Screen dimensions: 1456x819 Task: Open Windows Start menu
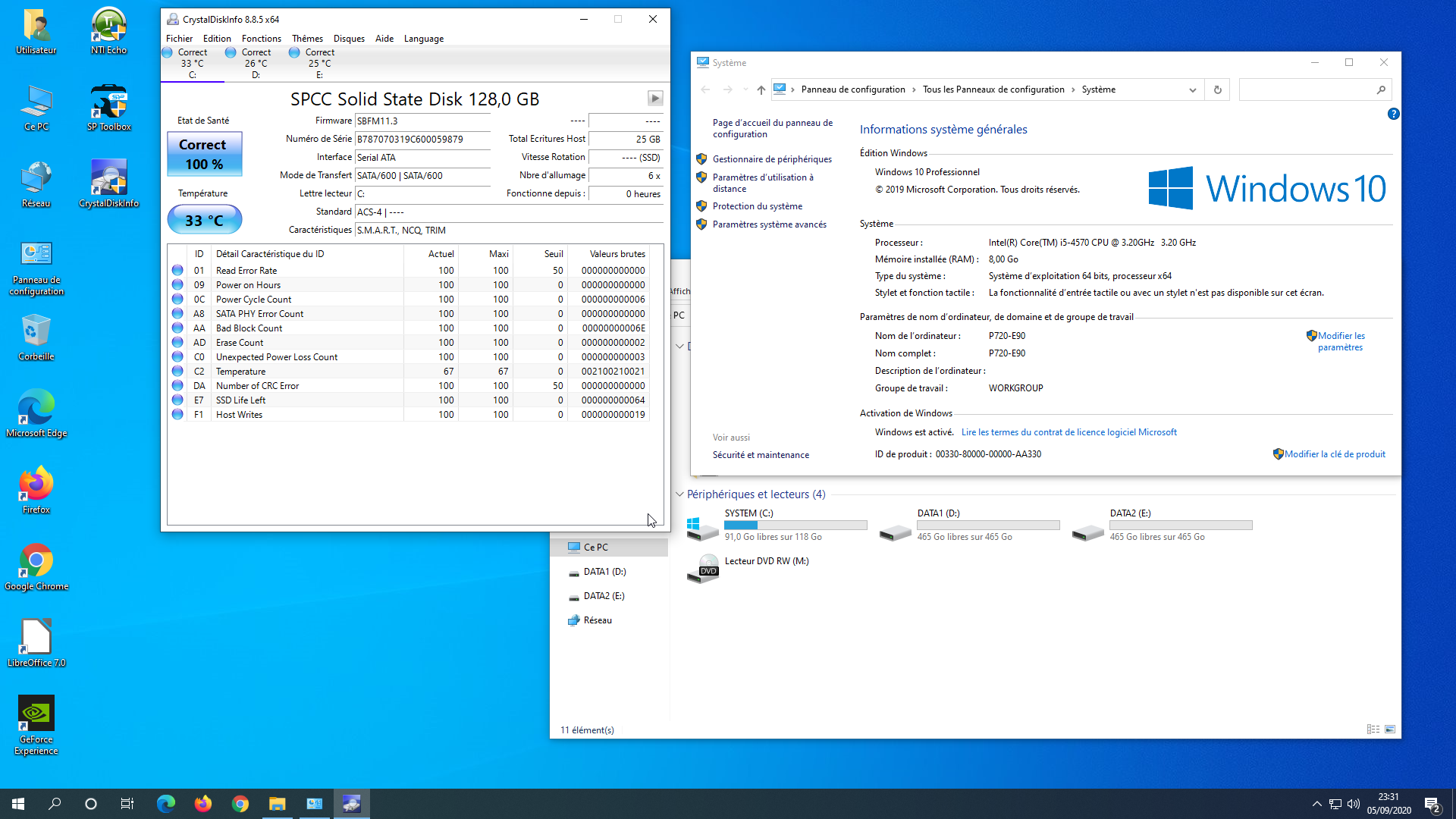(18, 804)
